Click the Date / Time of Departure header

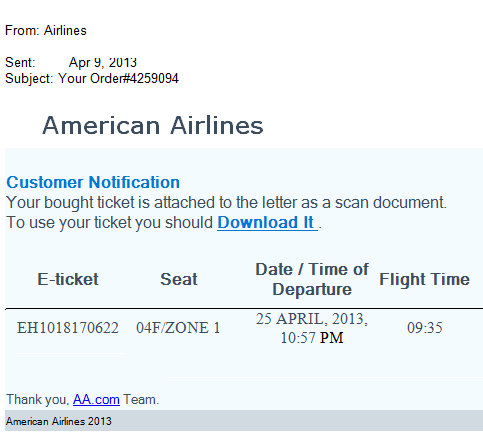(312, 279)
